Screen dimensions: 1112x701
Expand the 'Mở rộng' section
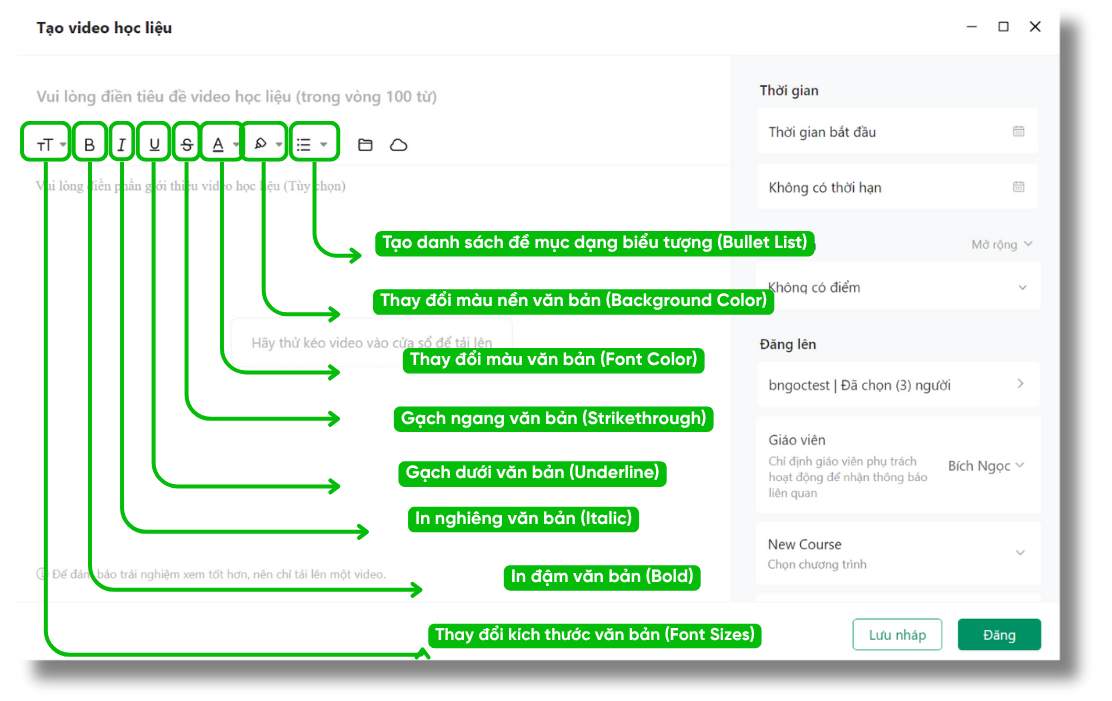1001,244
